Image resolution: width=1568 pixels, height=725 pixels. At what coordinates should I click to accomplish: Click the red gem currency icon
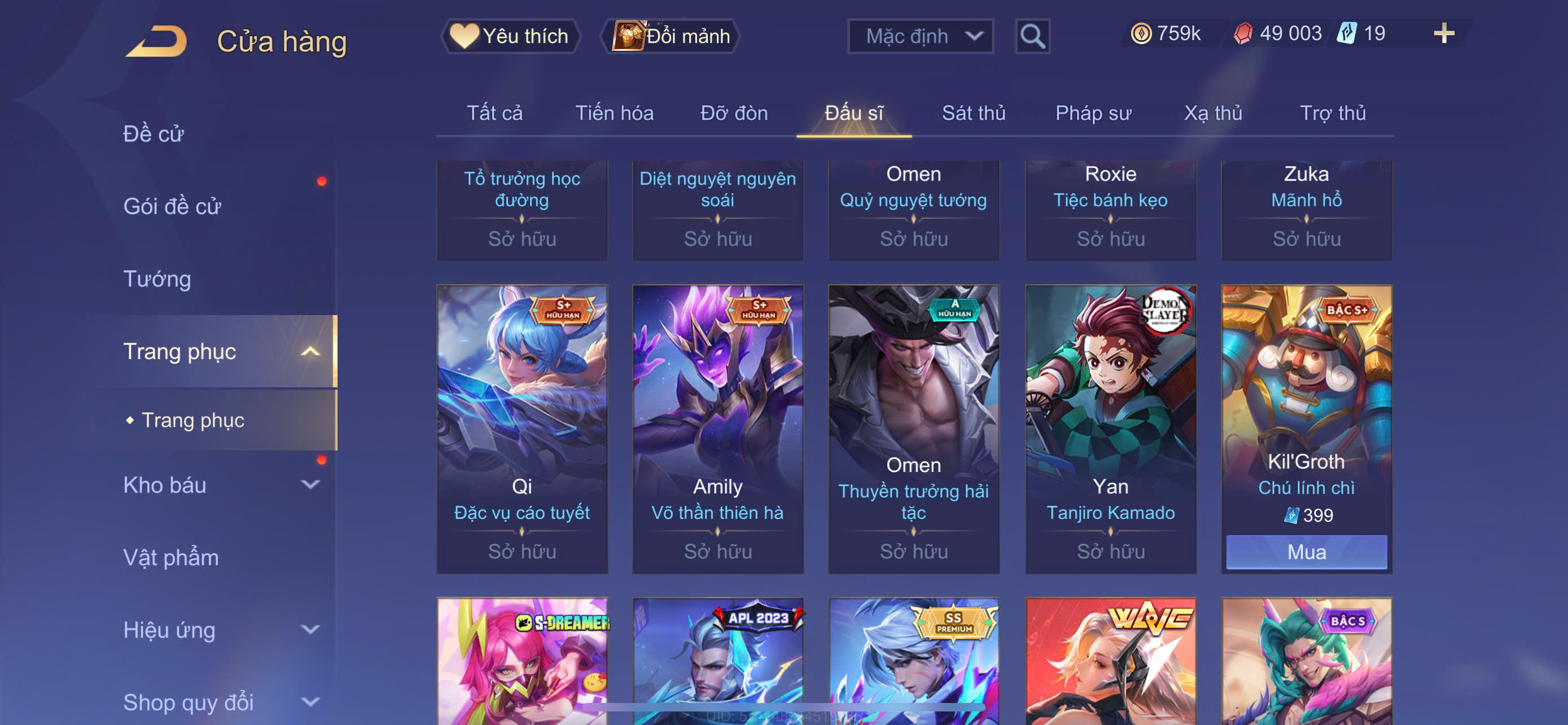(1243, 33)
